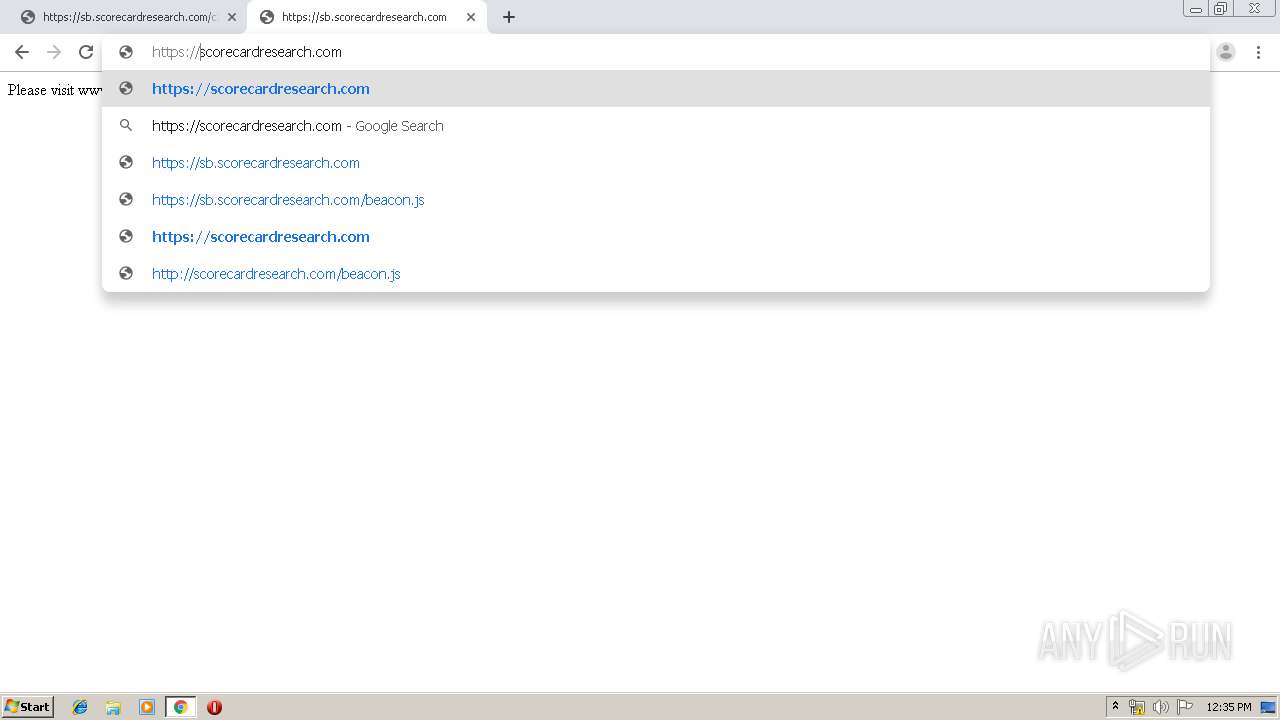This screenshot has width=1280, height=720.
Task: Minimize the Chrome window
Action: pos(1196,9)
